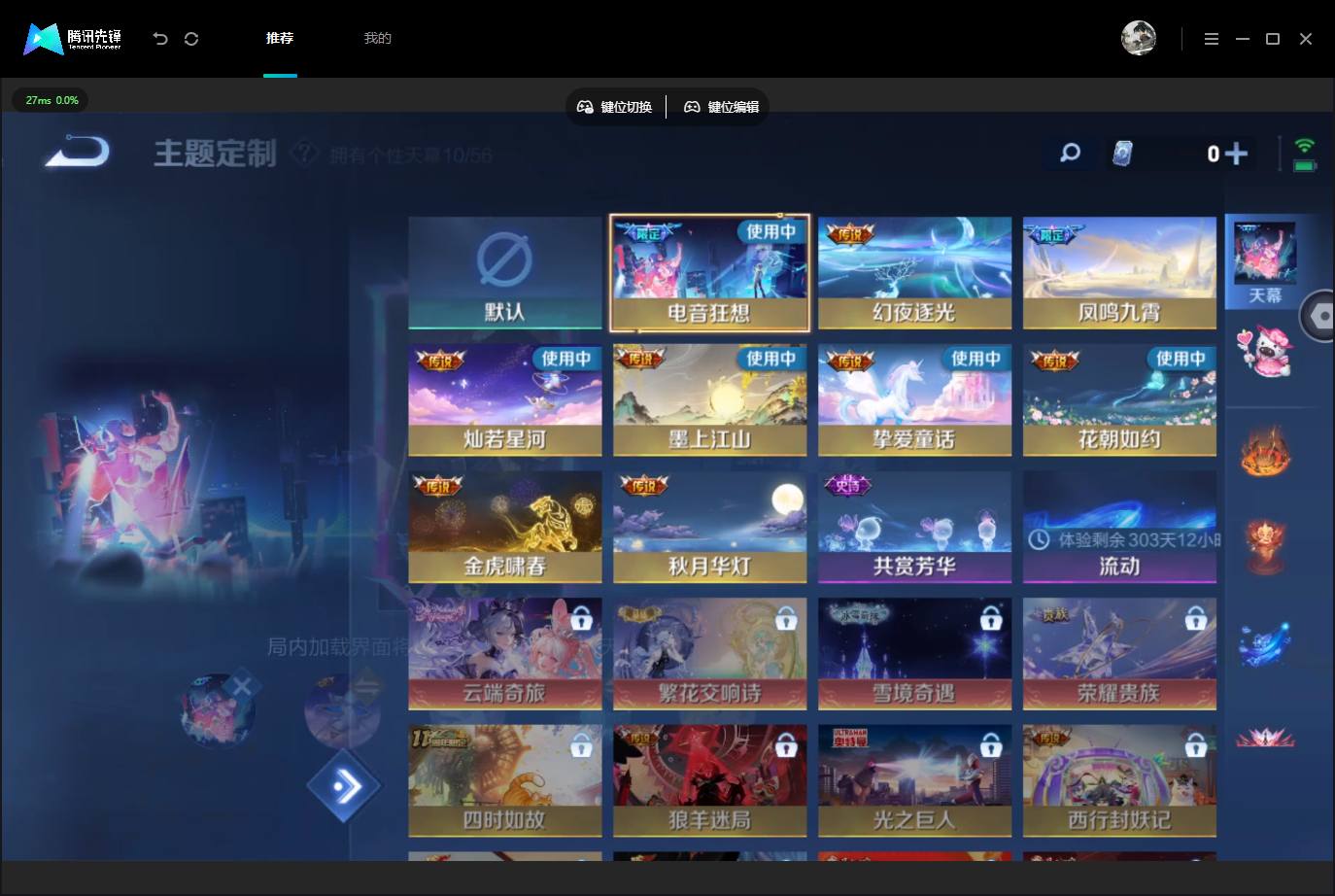Select the 墨上江山 theme card
The height and width of the screenshot is (896, 1335).
709,399
